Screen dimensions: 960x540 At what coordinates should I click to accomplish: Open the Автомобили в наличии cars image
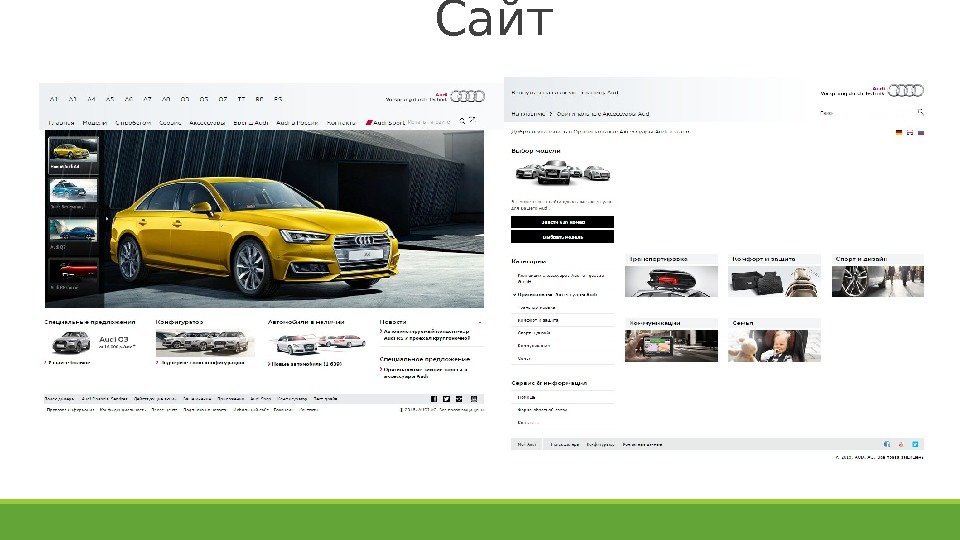click(318, 343)
